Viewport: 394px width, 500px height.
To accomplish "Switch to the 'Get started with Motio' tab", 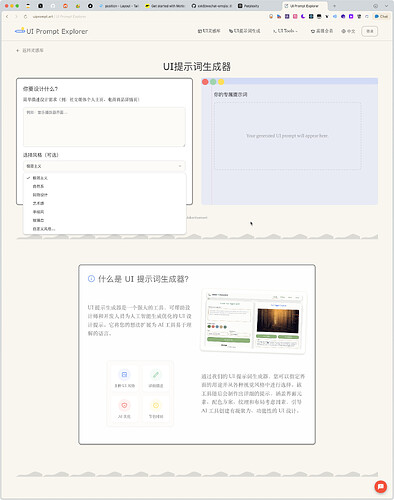I will [165, 6].
